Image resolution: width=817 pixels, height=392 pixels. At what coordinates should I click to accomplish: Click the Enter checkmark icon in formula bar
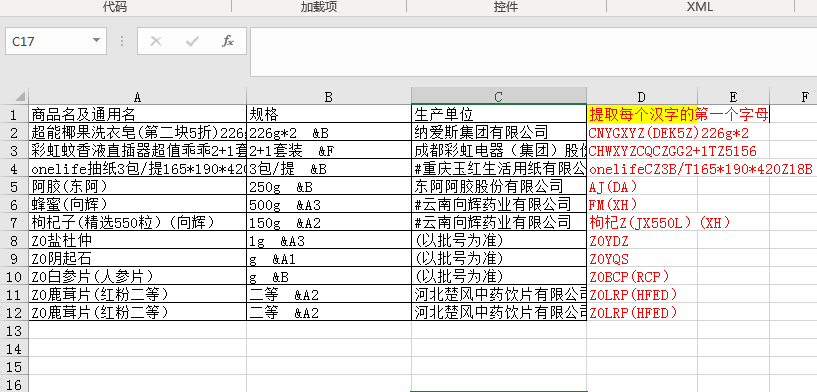point(192,41)
